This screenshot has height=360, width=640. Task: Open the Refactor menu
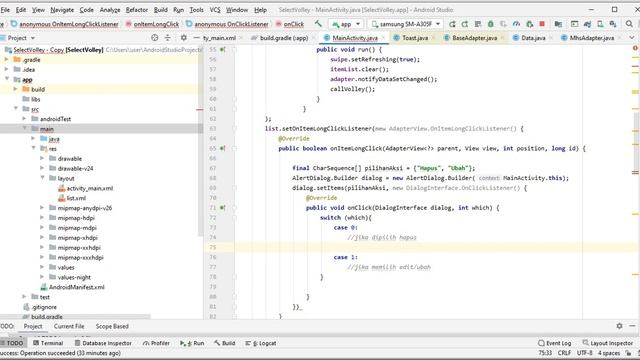[136, 10]
